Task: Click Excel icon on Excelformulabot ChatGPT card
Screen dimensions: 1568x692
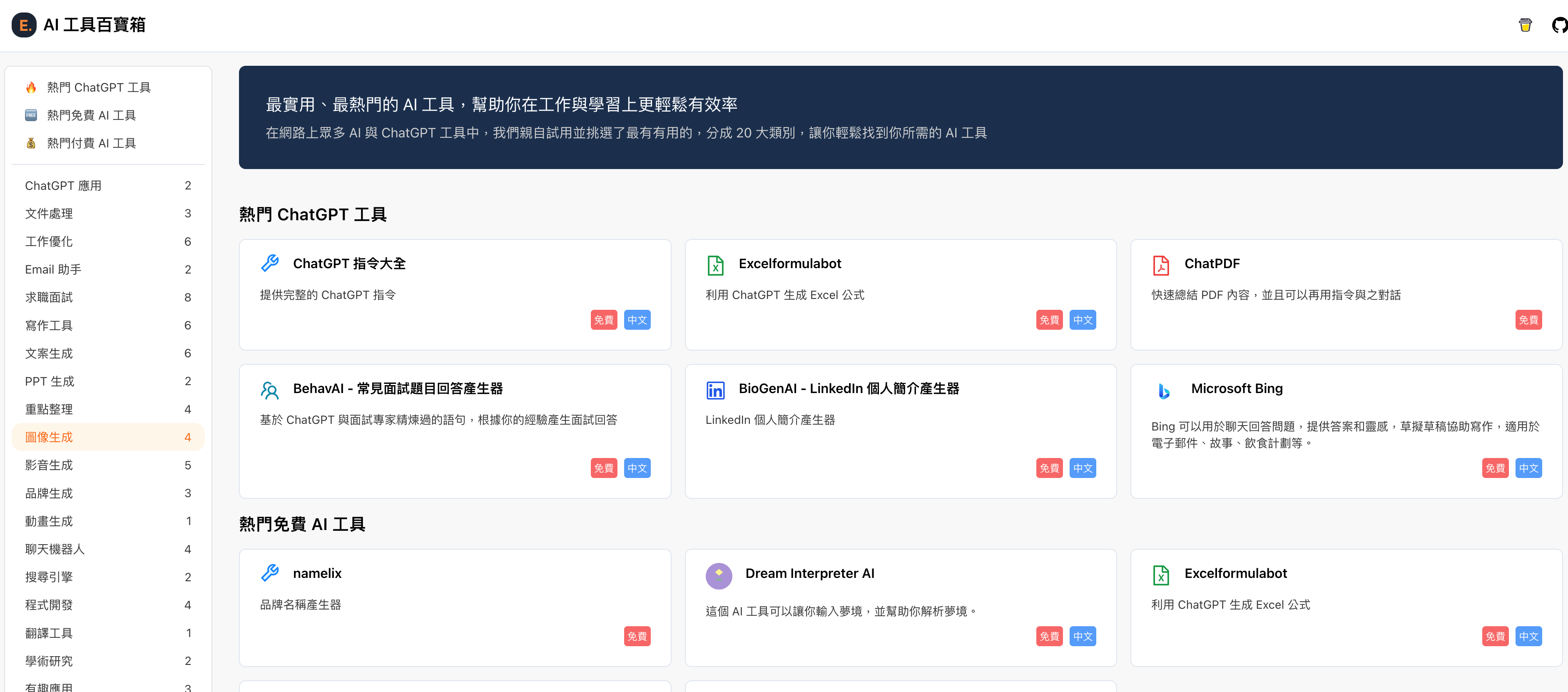Action: point(715,265)
